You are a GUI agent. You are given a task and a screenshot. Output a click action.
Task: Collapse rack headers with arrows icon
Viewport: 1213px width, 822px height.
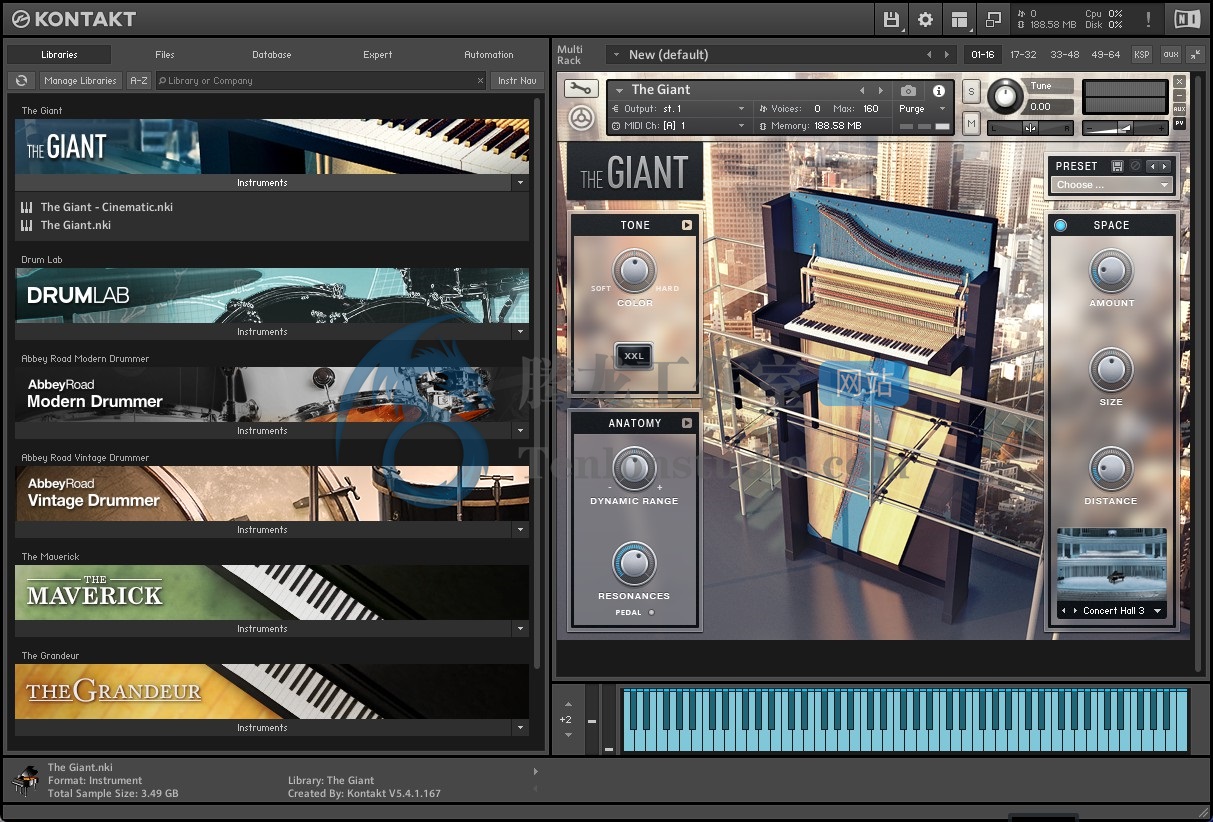(1196, 54)
